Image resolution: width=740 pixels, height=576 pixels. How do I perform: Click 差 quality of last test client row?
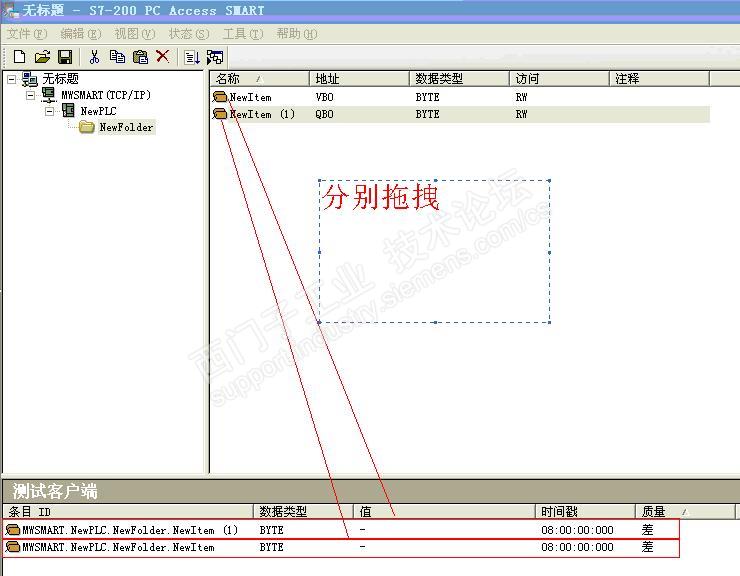click(647, 547)
